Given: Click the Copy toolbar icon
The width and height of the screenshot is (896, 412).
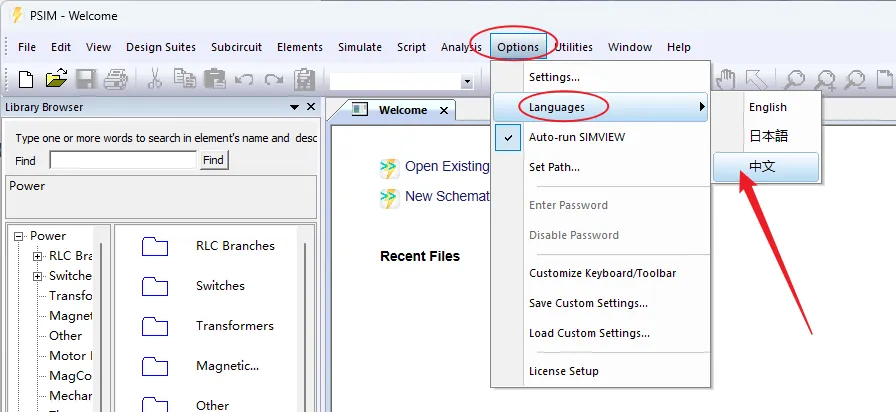Looking at the screenshot, I should tap(185, 79).
